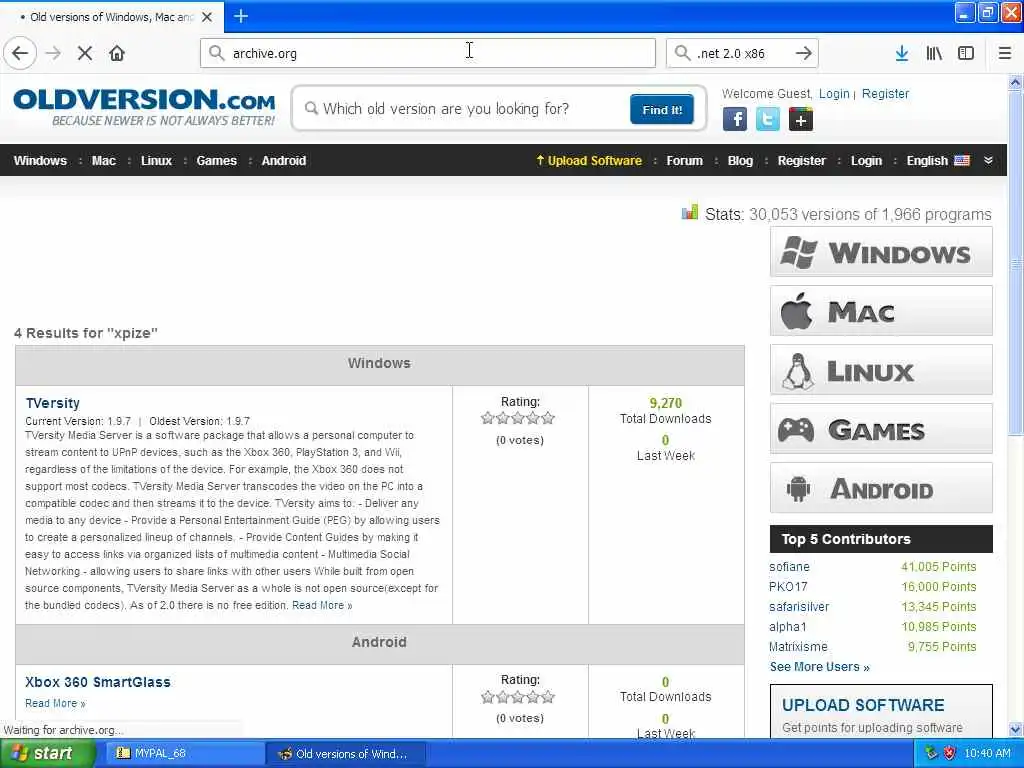Rate TVersity with its star rating

coord(517,418)
